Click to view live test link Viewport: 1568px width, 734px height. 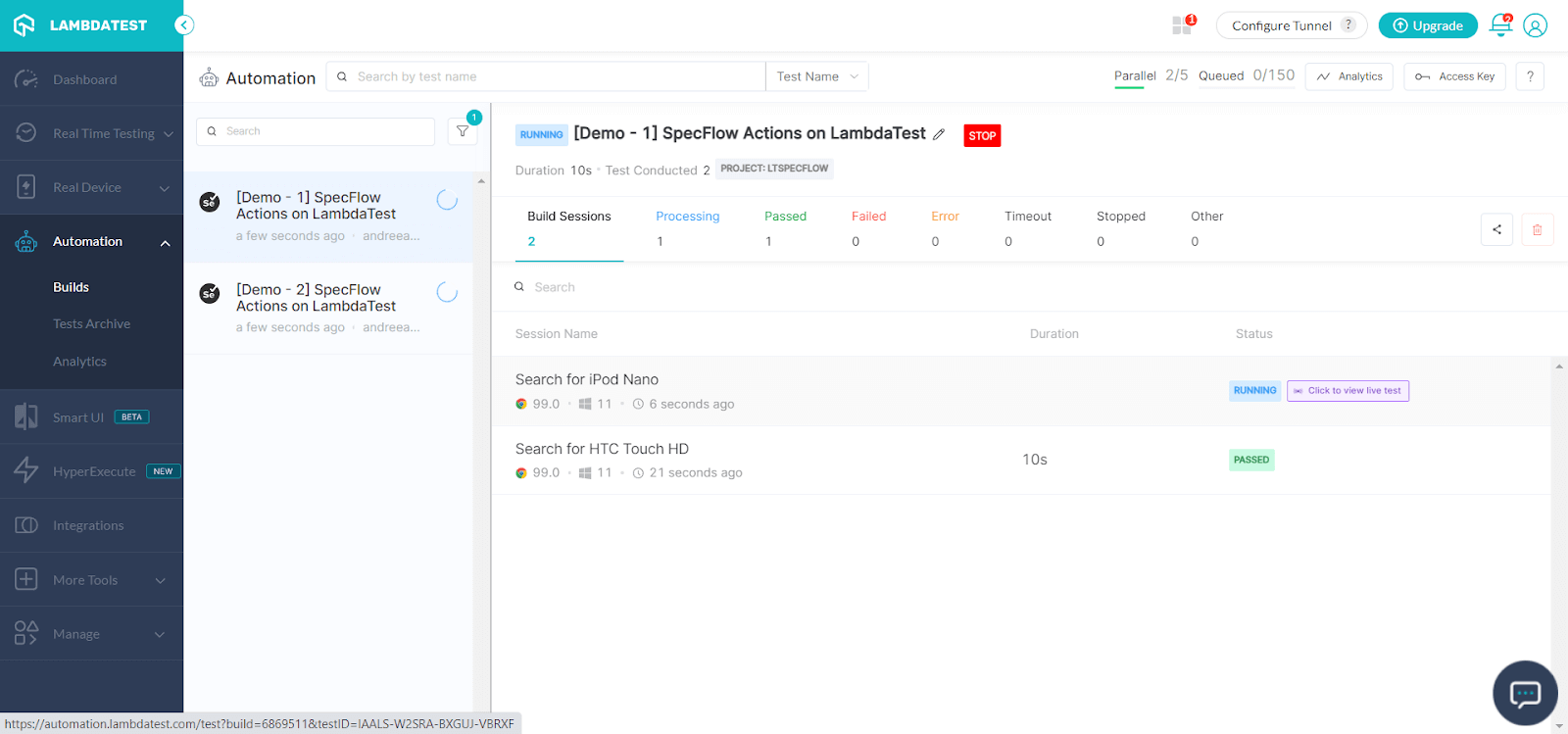click(x=1347, y=391)
